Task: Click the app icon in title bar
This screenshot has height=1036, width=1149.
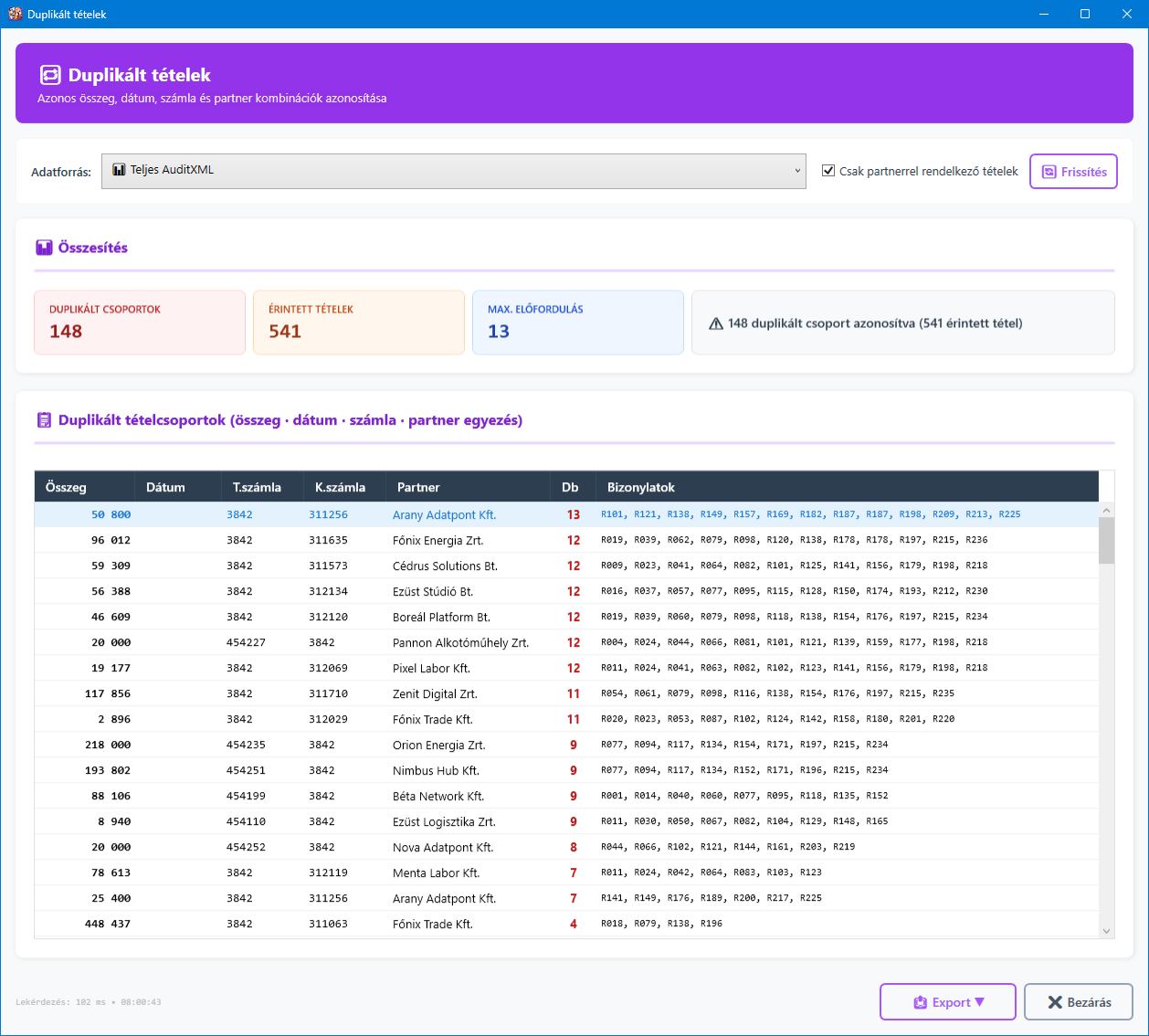Action: click(15, 14)
